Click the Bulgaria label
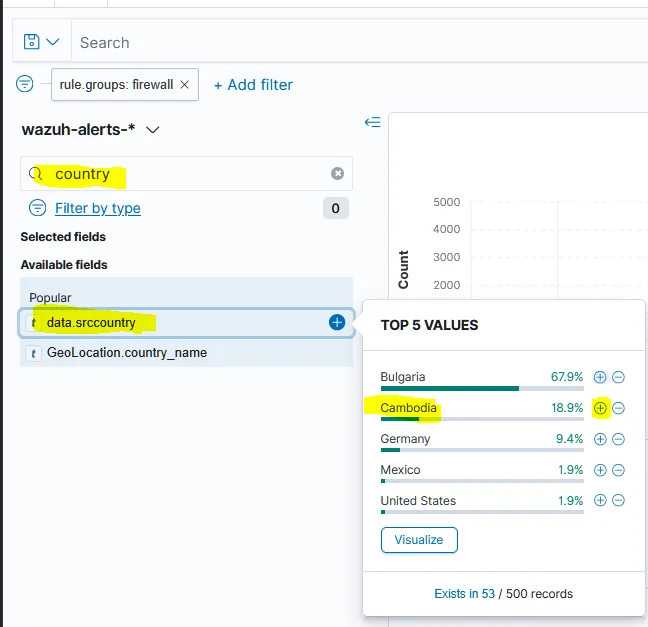 click(403, 377)
